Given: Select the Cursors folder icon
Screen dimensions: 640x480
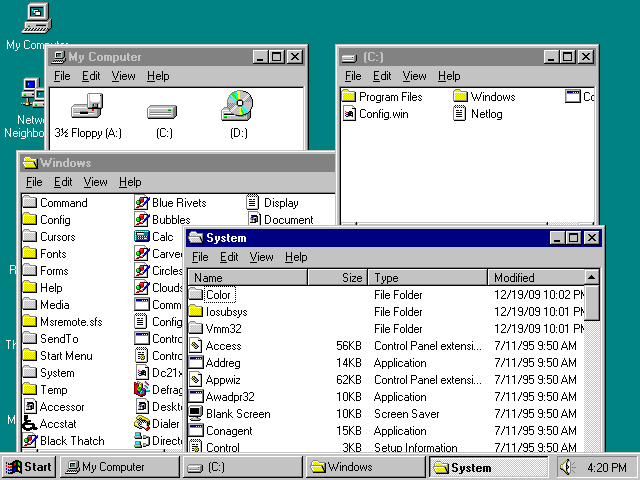Looking at the screenshot, I should point(30,236).
